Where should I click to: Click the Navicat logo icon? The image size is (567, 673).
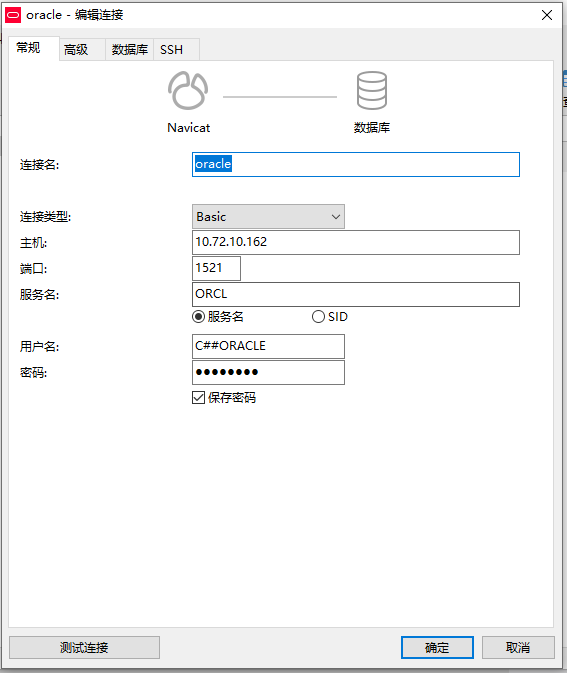click(188, 91)
